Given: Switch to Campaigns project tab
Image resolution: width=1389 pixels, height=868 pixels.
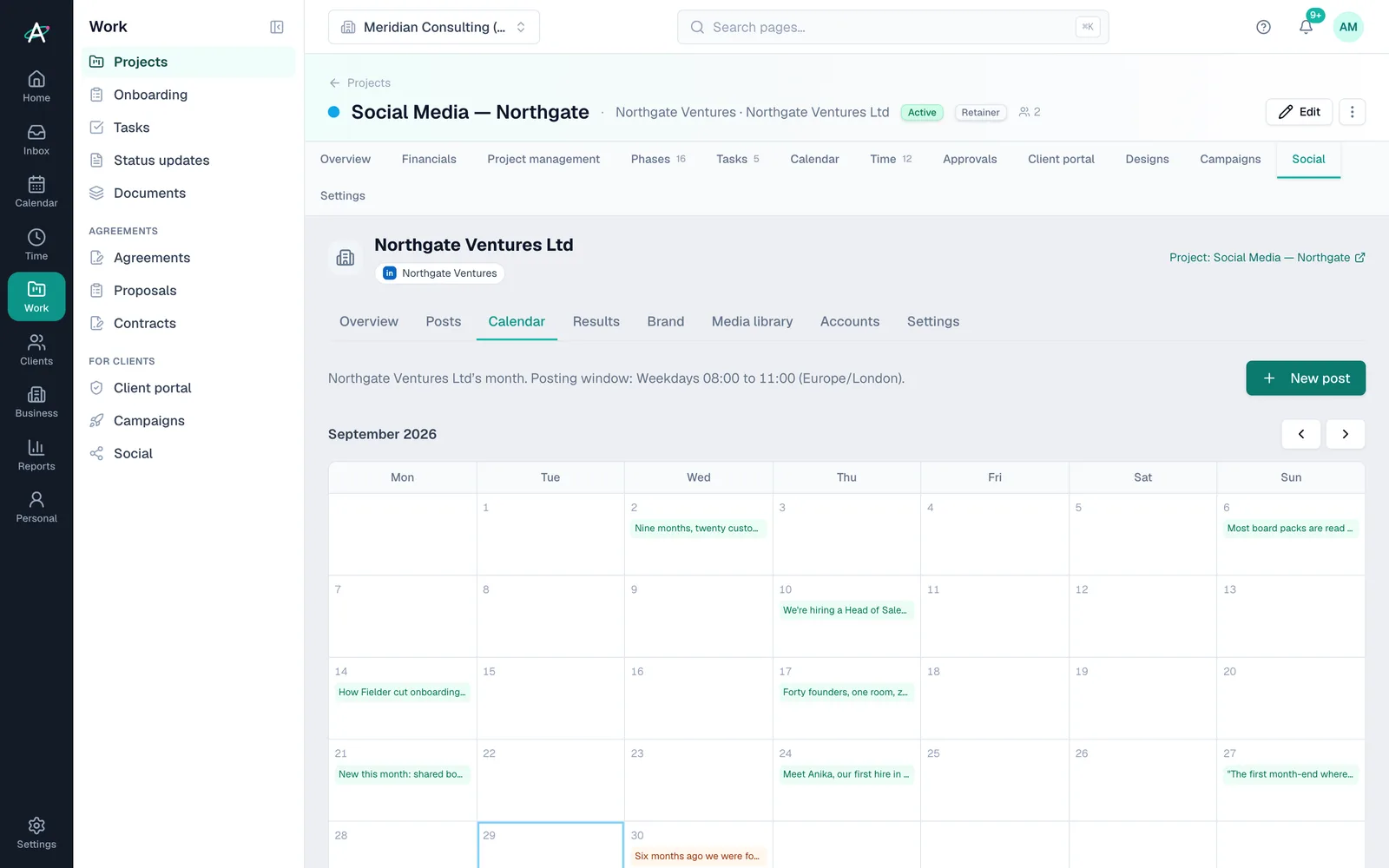Looking at the screenshot, I should (x=1230, y=159).
